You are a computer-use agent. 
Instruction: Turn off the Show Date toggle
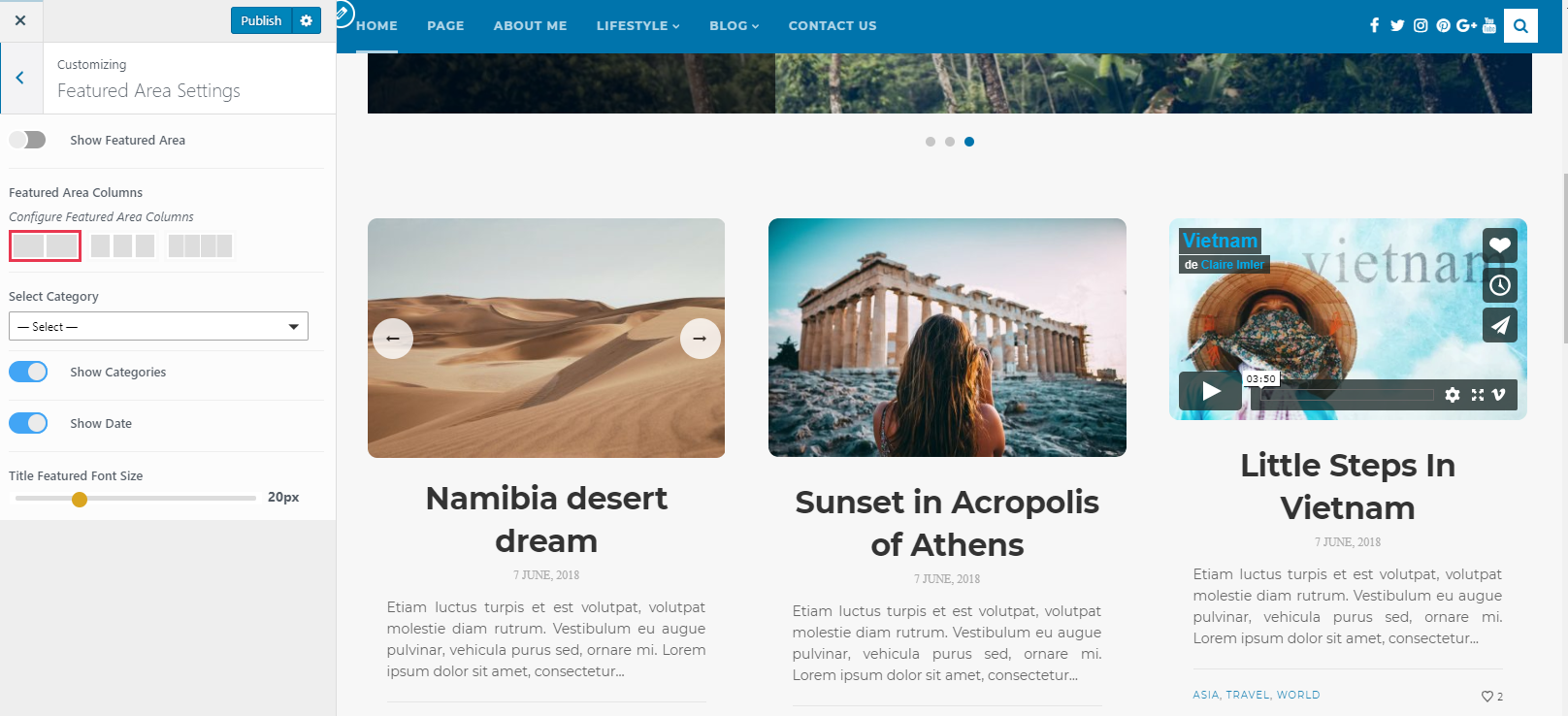point(28,423)
